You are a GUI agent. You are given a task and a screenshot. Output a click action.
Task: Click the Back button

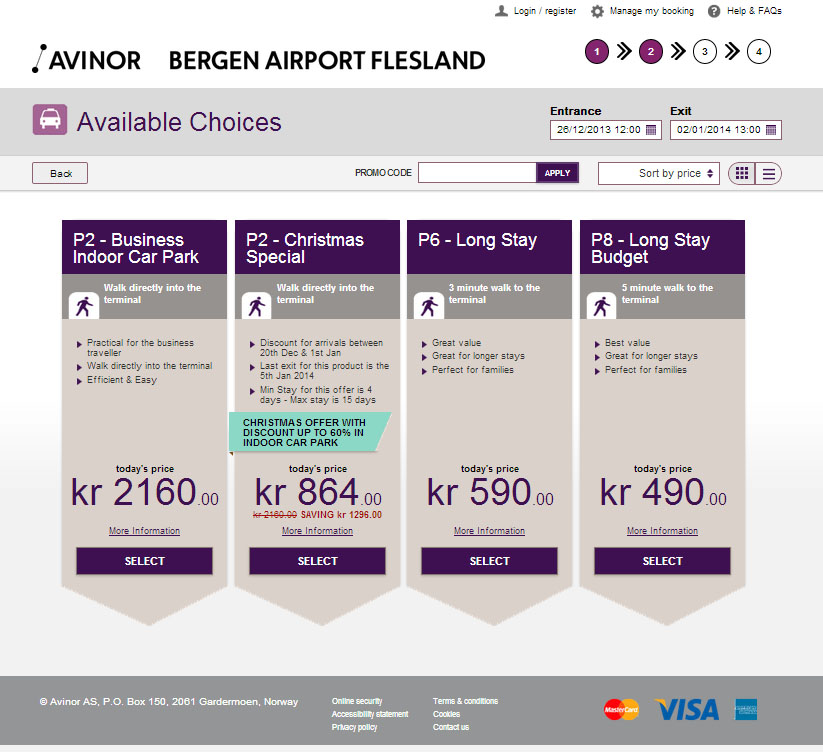pyautogui.click(x=60, y=173)
